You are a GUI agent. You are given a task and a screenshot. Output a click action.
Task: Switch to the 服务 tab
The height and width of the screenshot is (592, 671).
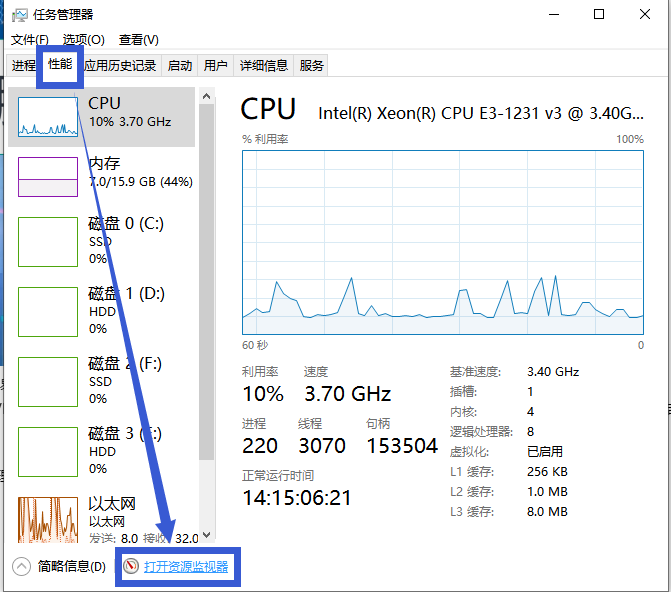point(311,66)
